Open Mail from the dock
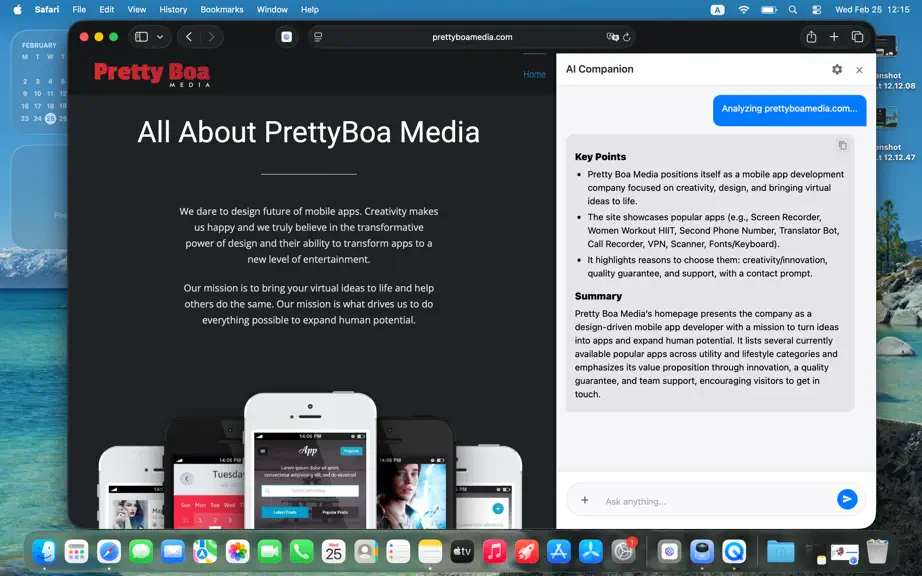This screenshot has width=922, height=576. (173, 551)
